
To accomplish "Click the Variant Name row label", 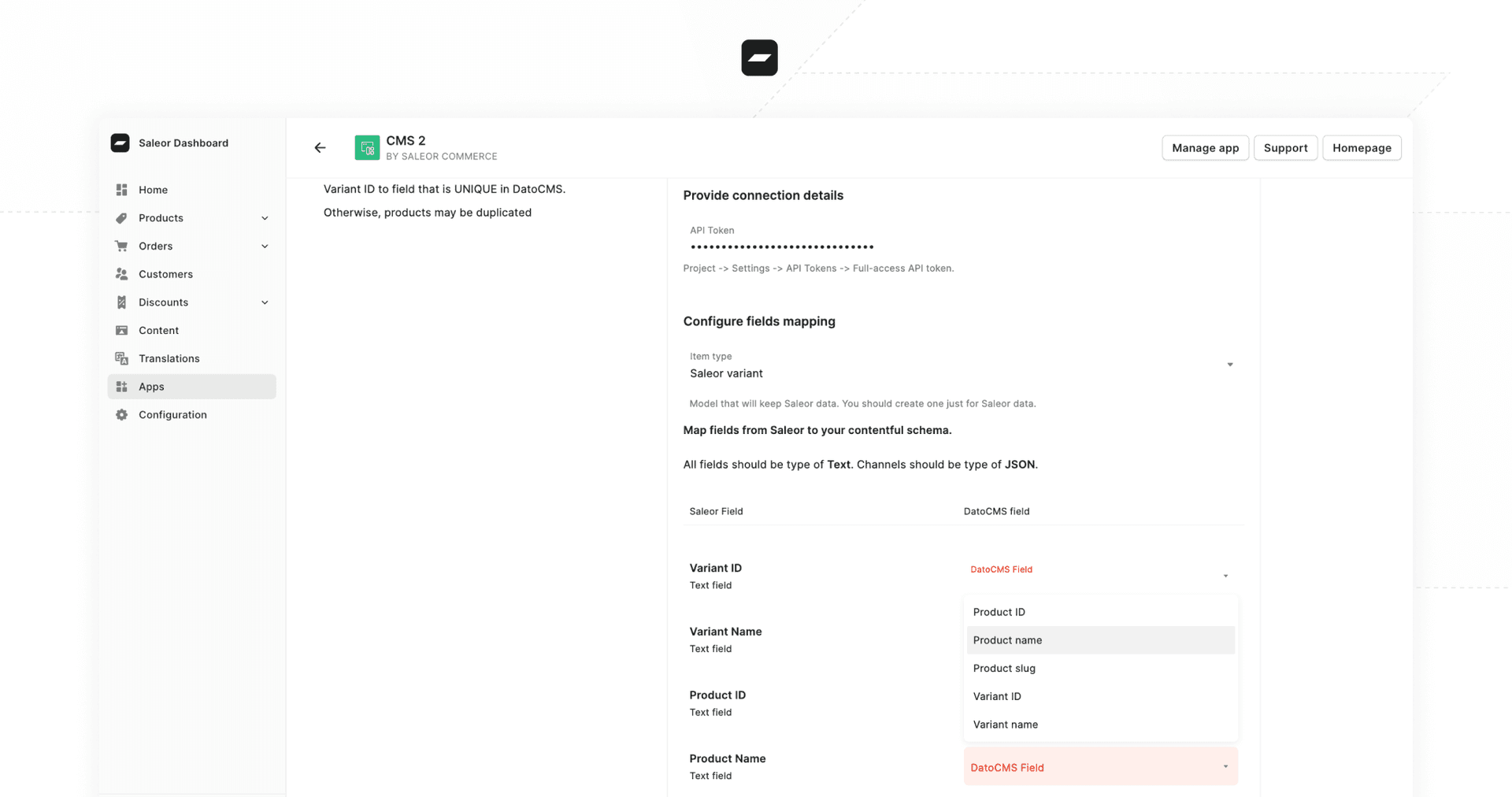I will click(725, 632).
